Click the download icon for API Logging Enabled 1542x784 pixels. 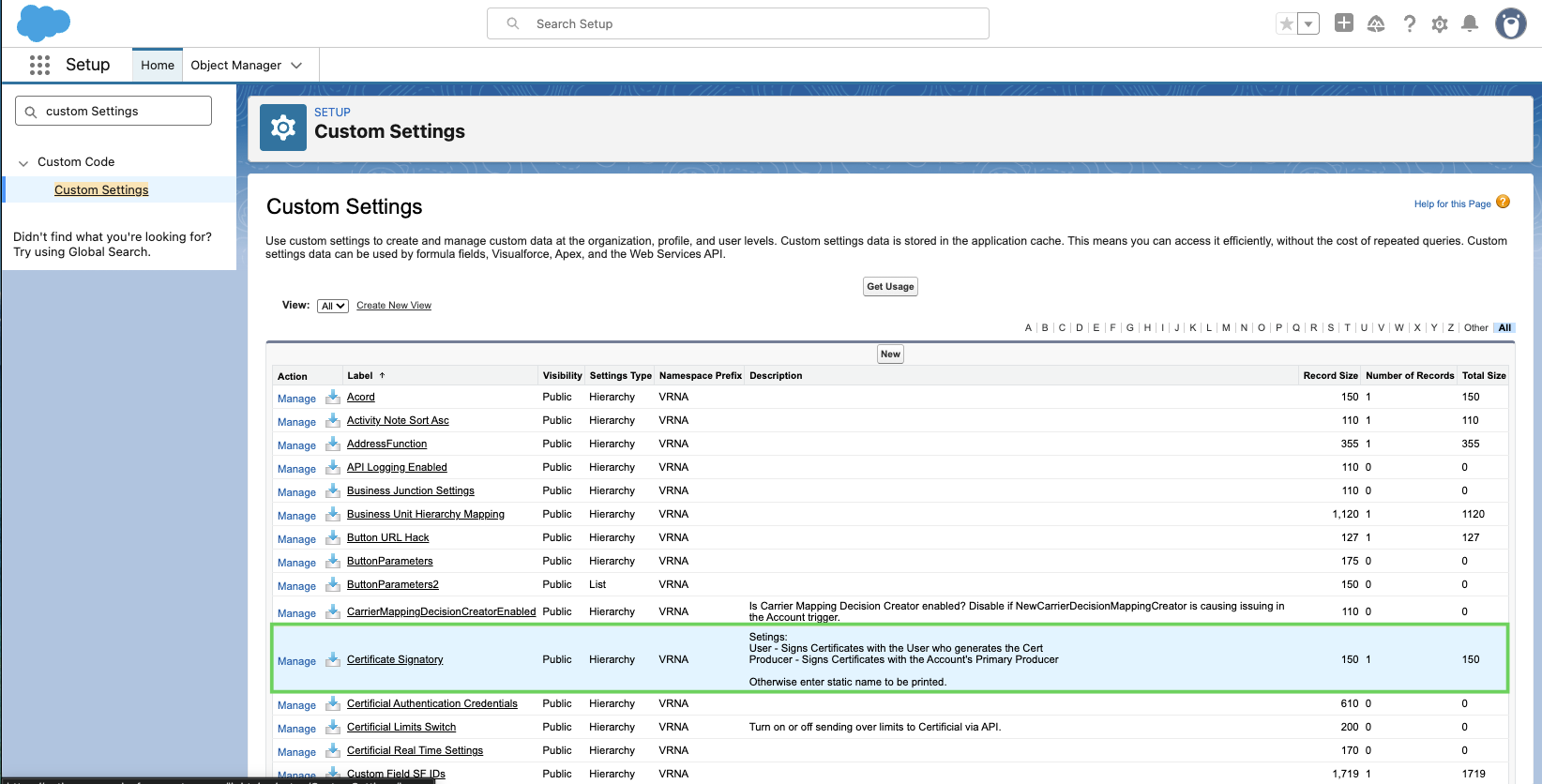pos(333,467)
